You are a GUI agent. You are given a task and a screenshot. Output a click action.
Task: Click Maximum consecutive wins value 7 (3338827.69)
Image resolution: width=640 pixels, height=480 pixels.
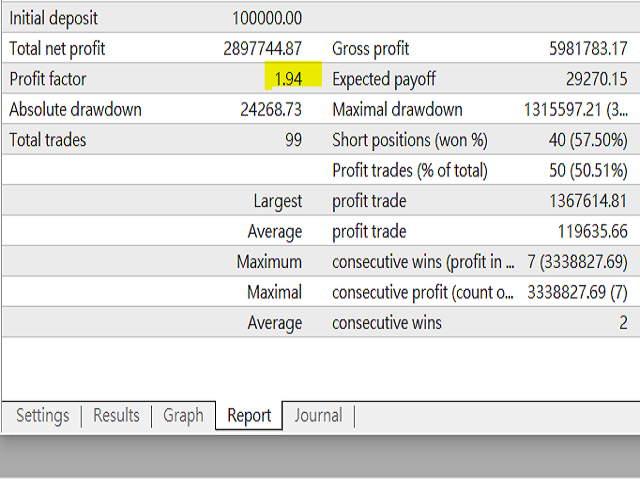pyautogui.click(x=578, y=262)
